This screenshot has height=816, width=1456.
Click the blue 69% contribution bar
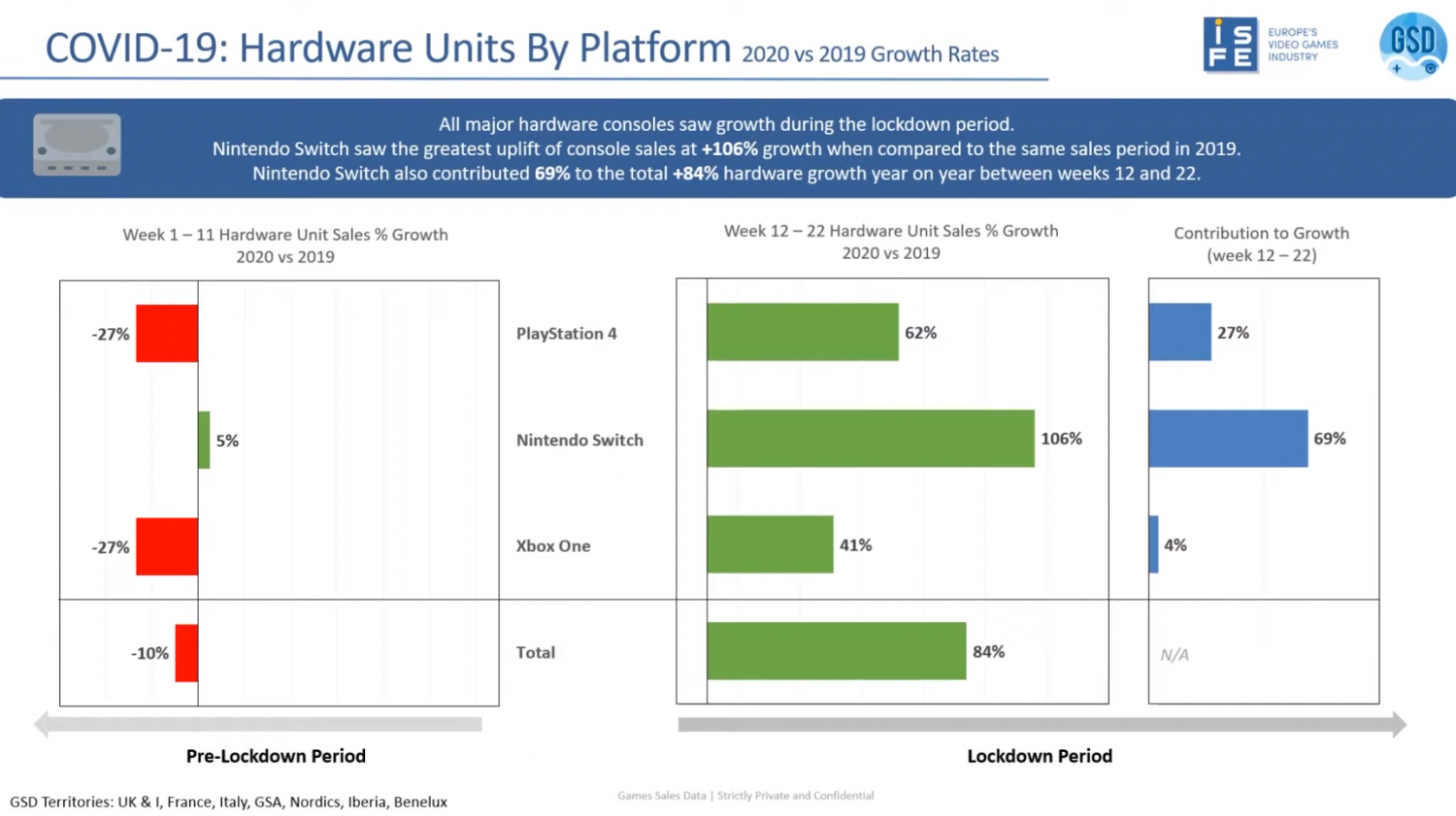[x=1228, y=439]
